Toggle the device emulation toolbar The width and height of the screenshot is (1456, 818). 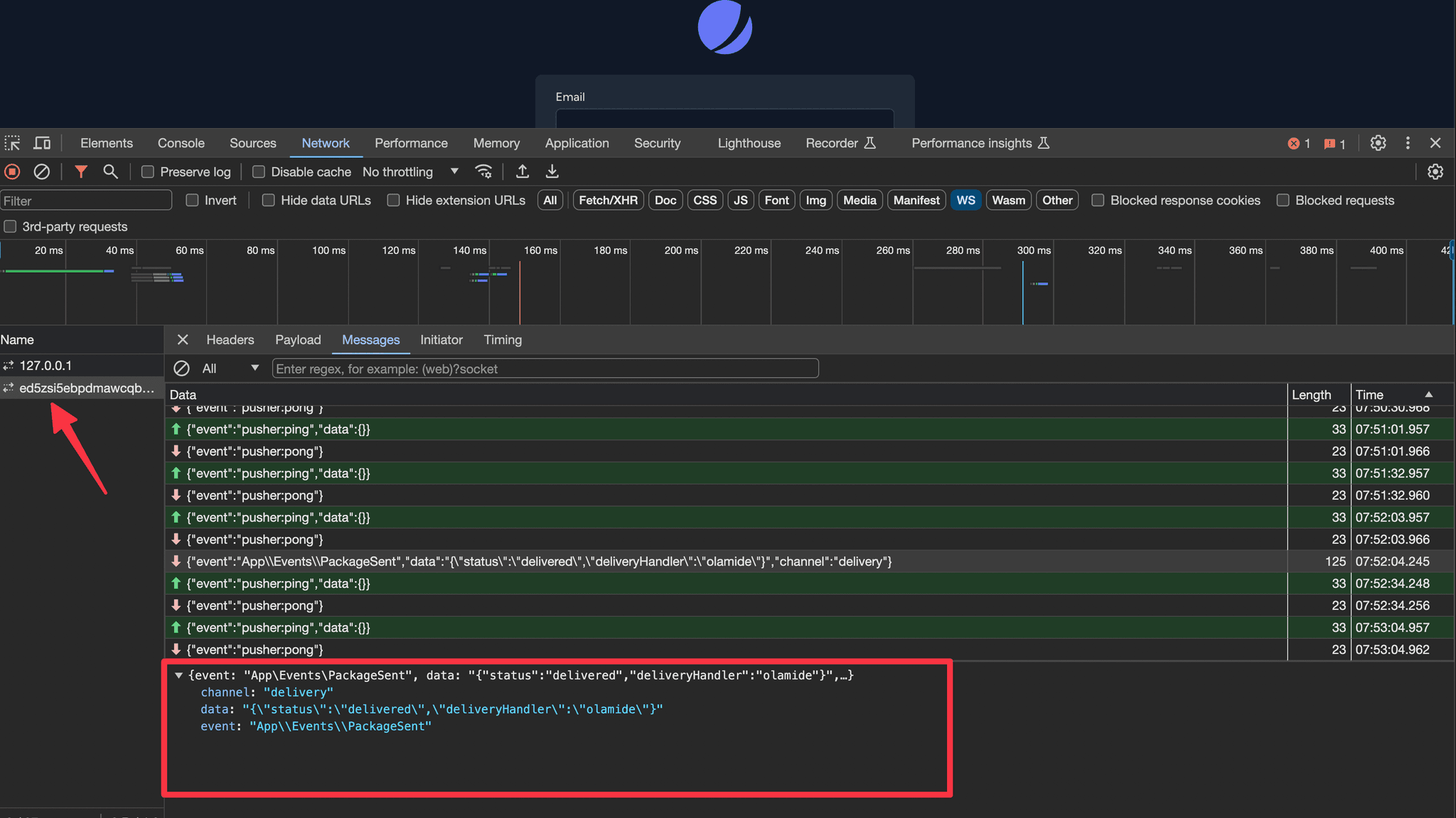42,143
